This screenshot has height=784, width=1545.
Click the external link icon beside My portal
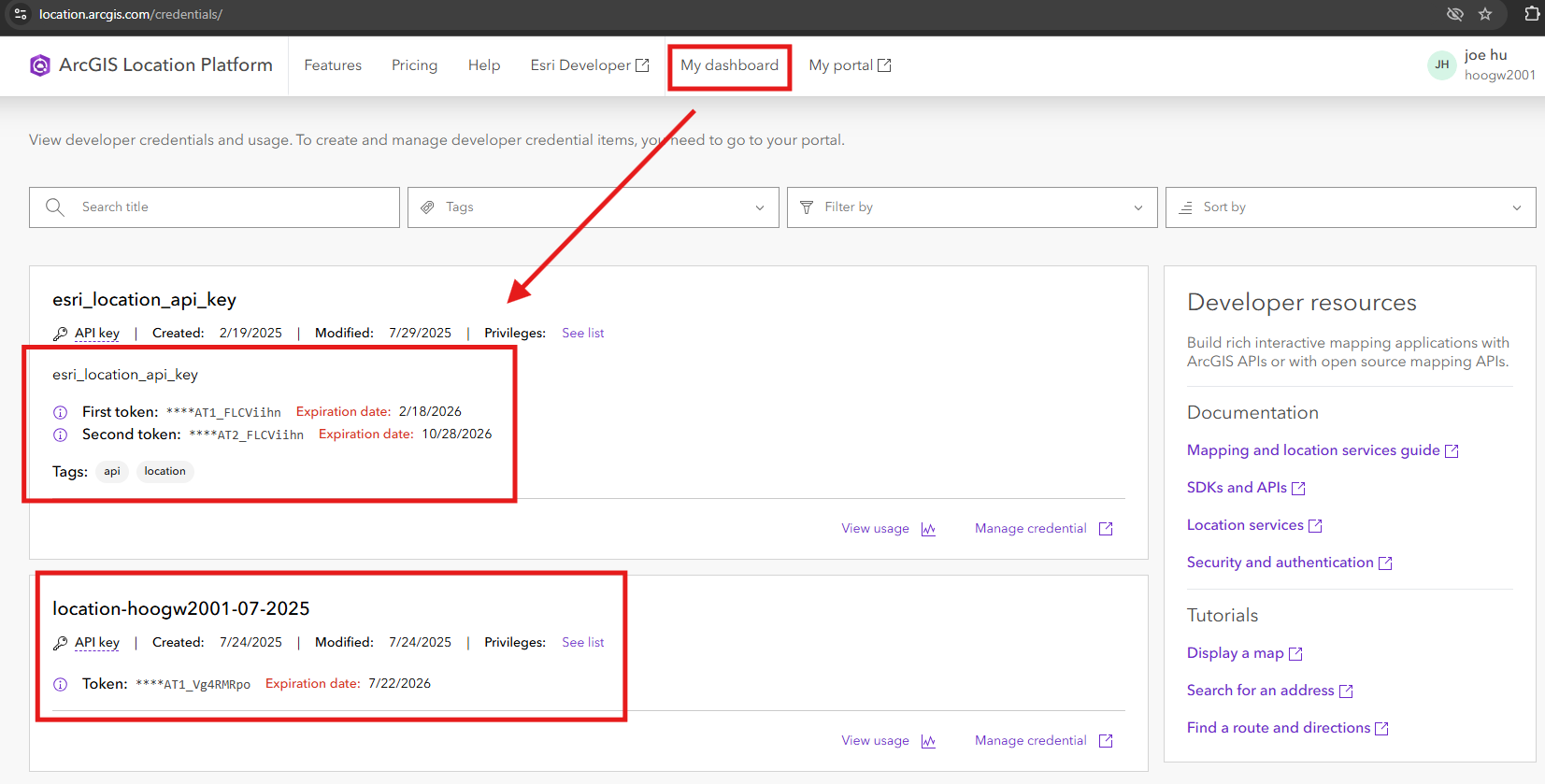pyautogui.click(x=884, y=65)
